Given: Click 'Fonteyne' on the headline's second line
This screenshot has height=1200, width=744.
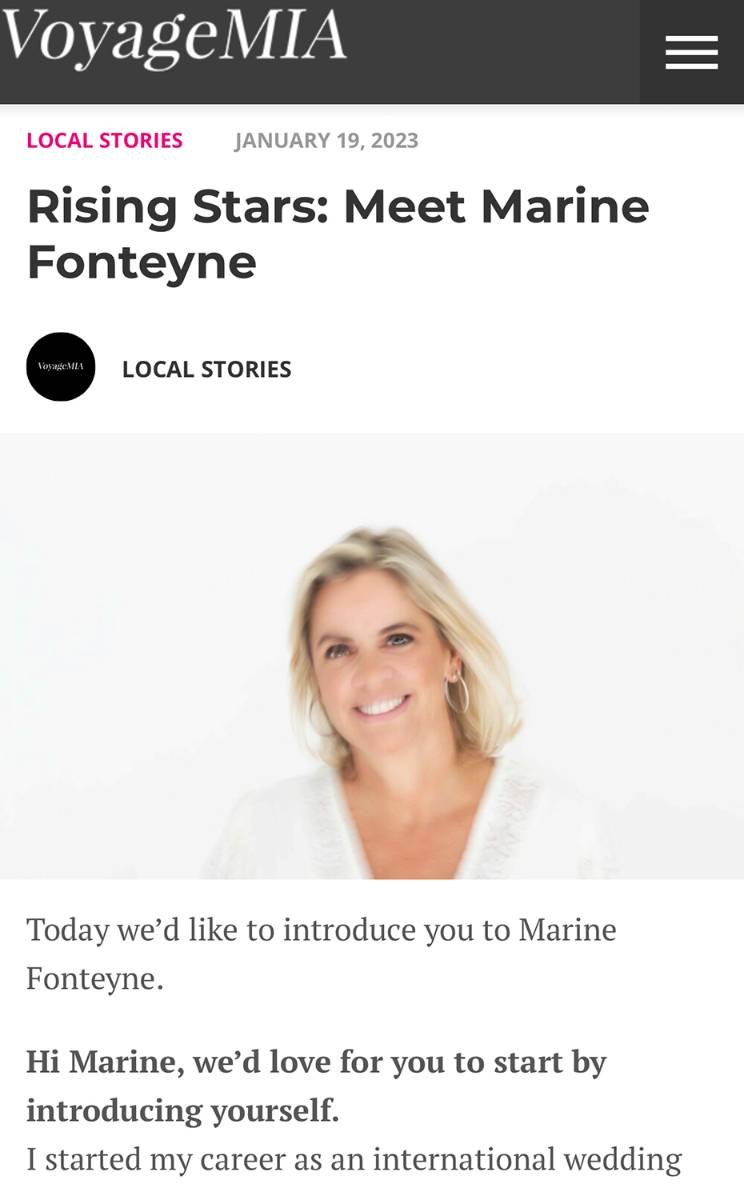Looking at the screenshot, I should [141, 262].
